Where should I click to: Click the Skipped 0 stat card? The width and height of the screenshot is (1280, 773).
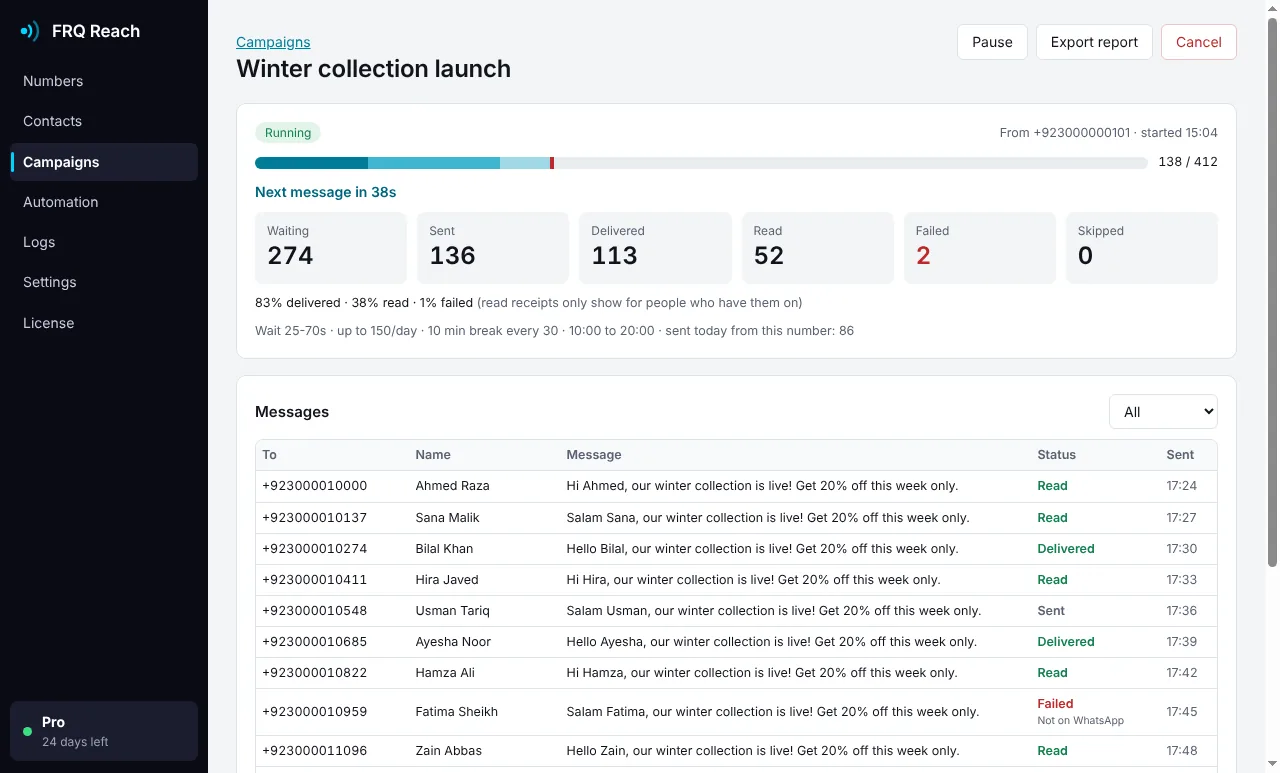[1142, 247]
